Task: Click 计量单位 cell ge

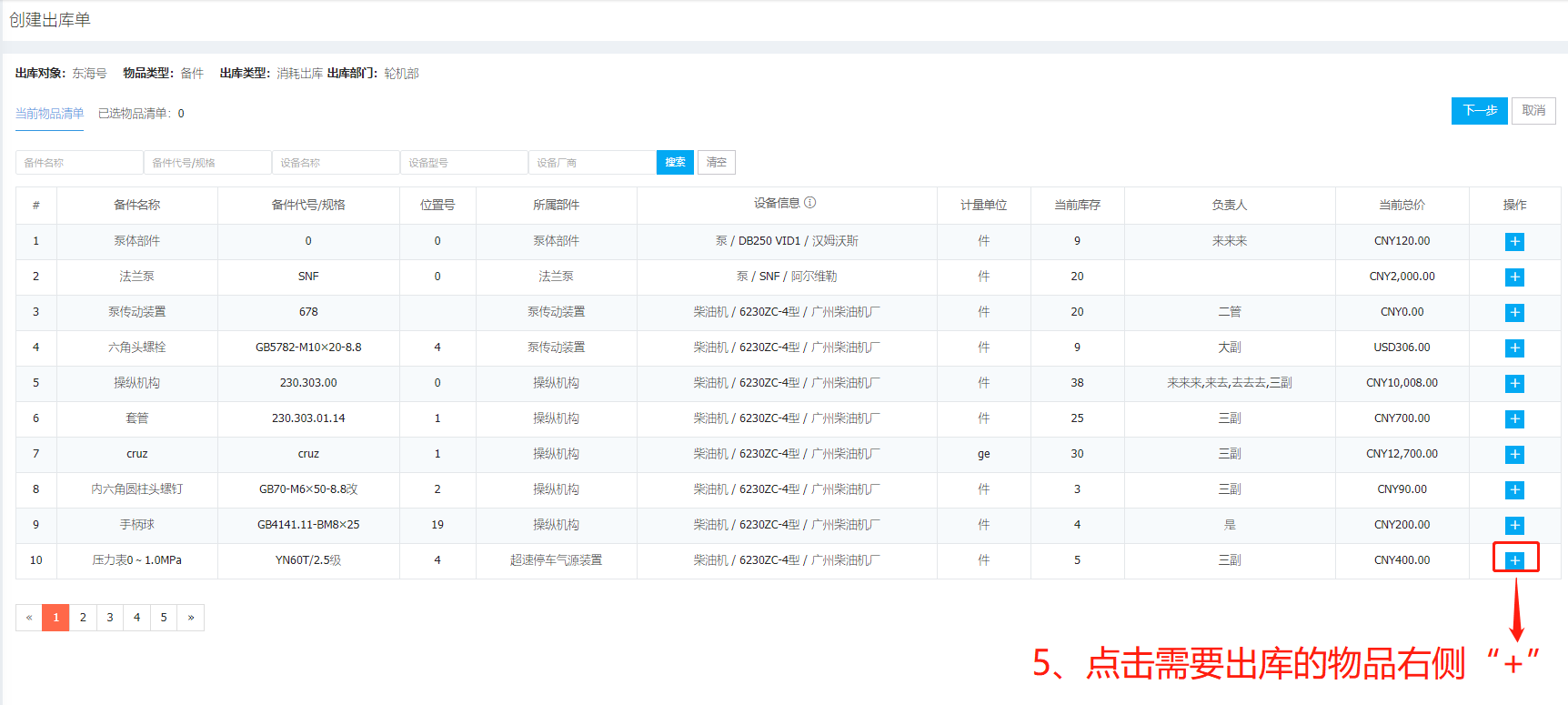Action: click(x=983, y=454)
